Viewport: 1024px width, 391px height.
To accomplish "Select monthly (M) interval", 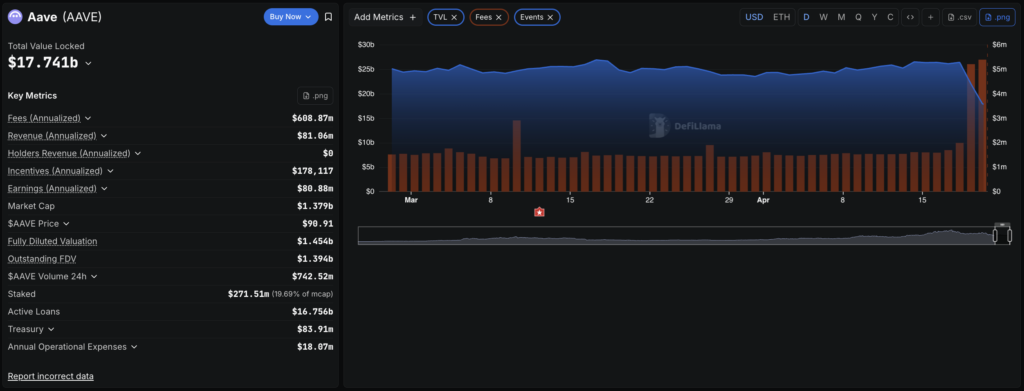I will (841, 18).
